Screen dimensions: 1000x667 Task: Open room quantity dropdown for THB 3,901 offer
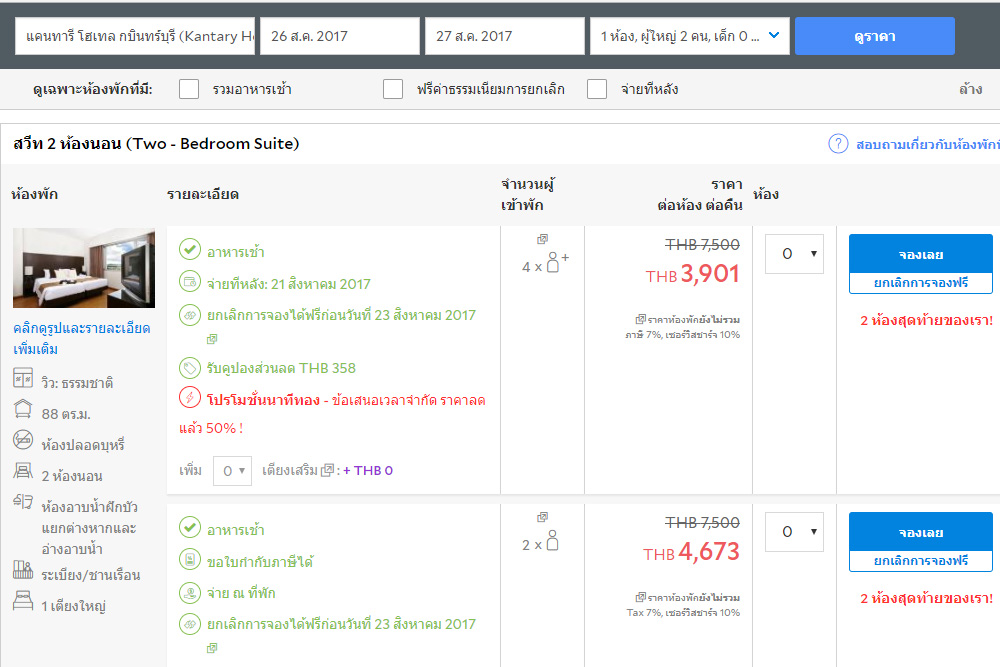coord(794,254)
